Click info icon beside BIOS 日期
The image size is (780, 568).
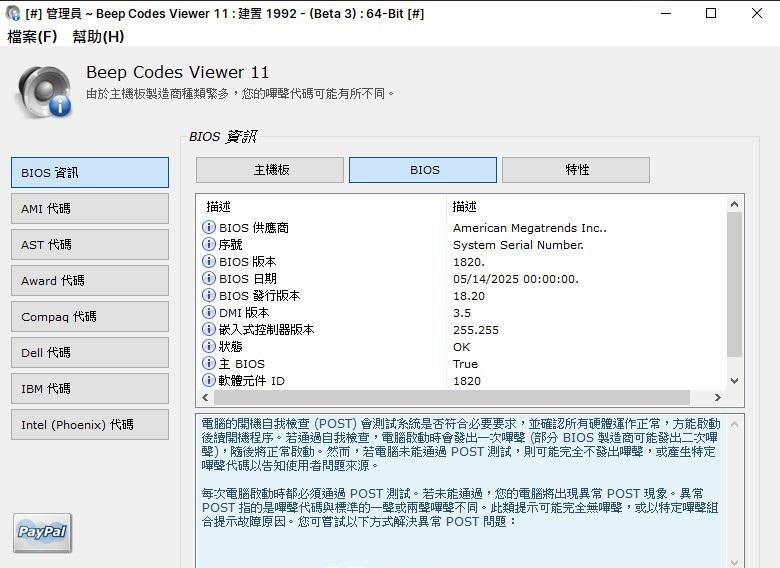[x=209, y=279]
